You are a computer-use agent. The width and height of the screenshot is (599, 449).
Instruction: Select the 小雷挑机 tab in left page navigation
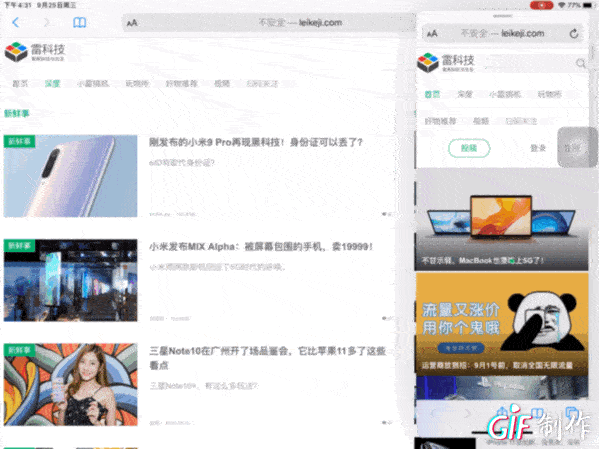(93, 83)
